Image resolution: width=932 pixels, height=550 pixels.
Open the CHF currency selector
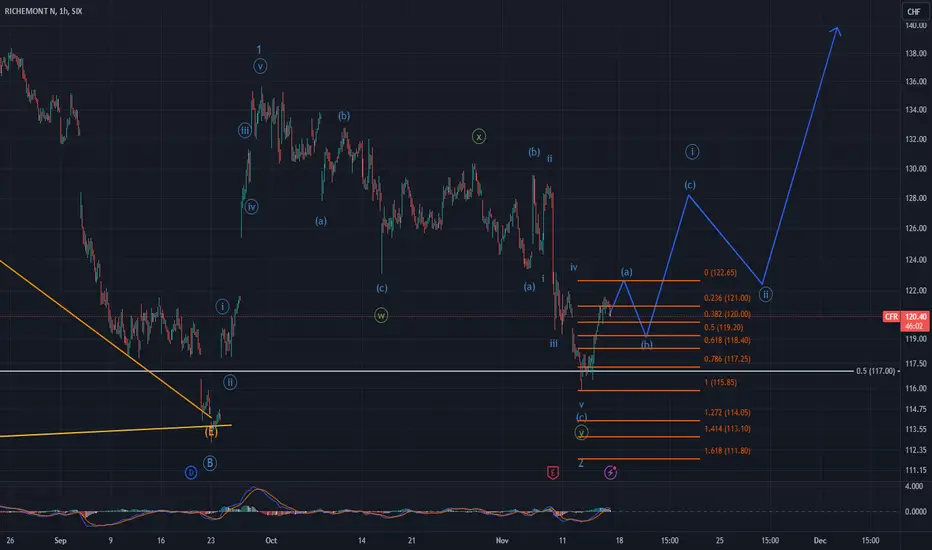click(914, 11)
